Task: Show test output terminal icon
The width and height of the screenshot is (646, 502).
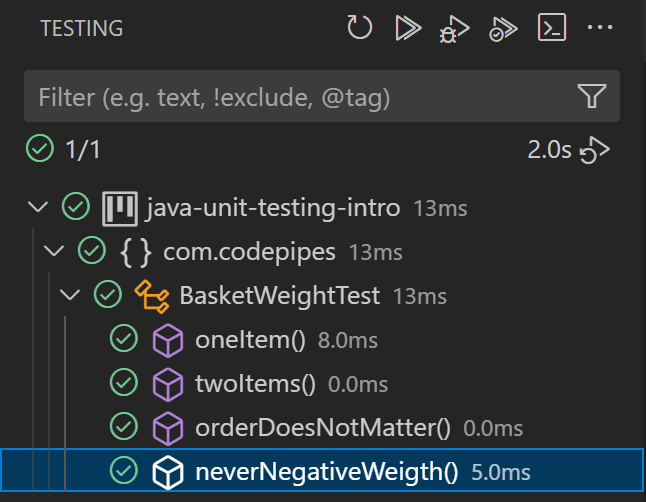Action: click(x=552, y=27)
